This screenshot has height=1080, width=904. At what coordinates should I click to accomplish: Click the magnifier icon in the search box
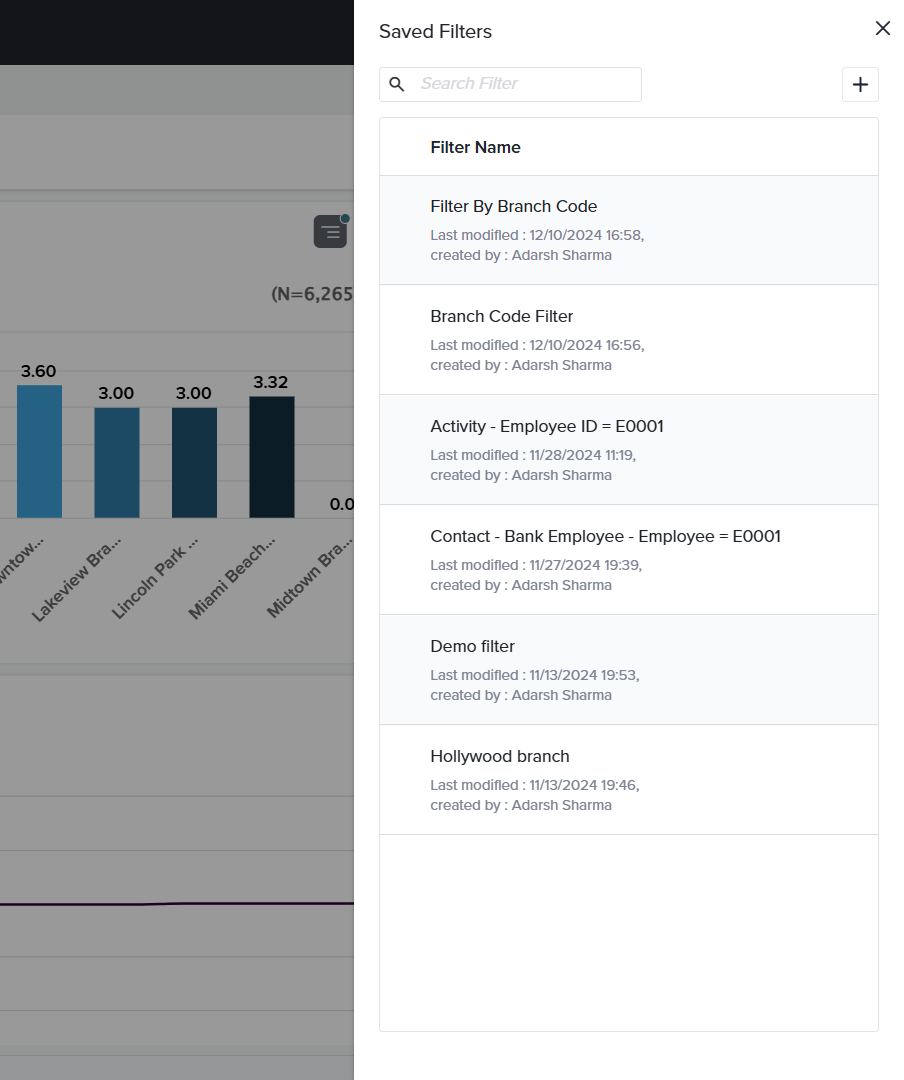[x=397, y=84]
